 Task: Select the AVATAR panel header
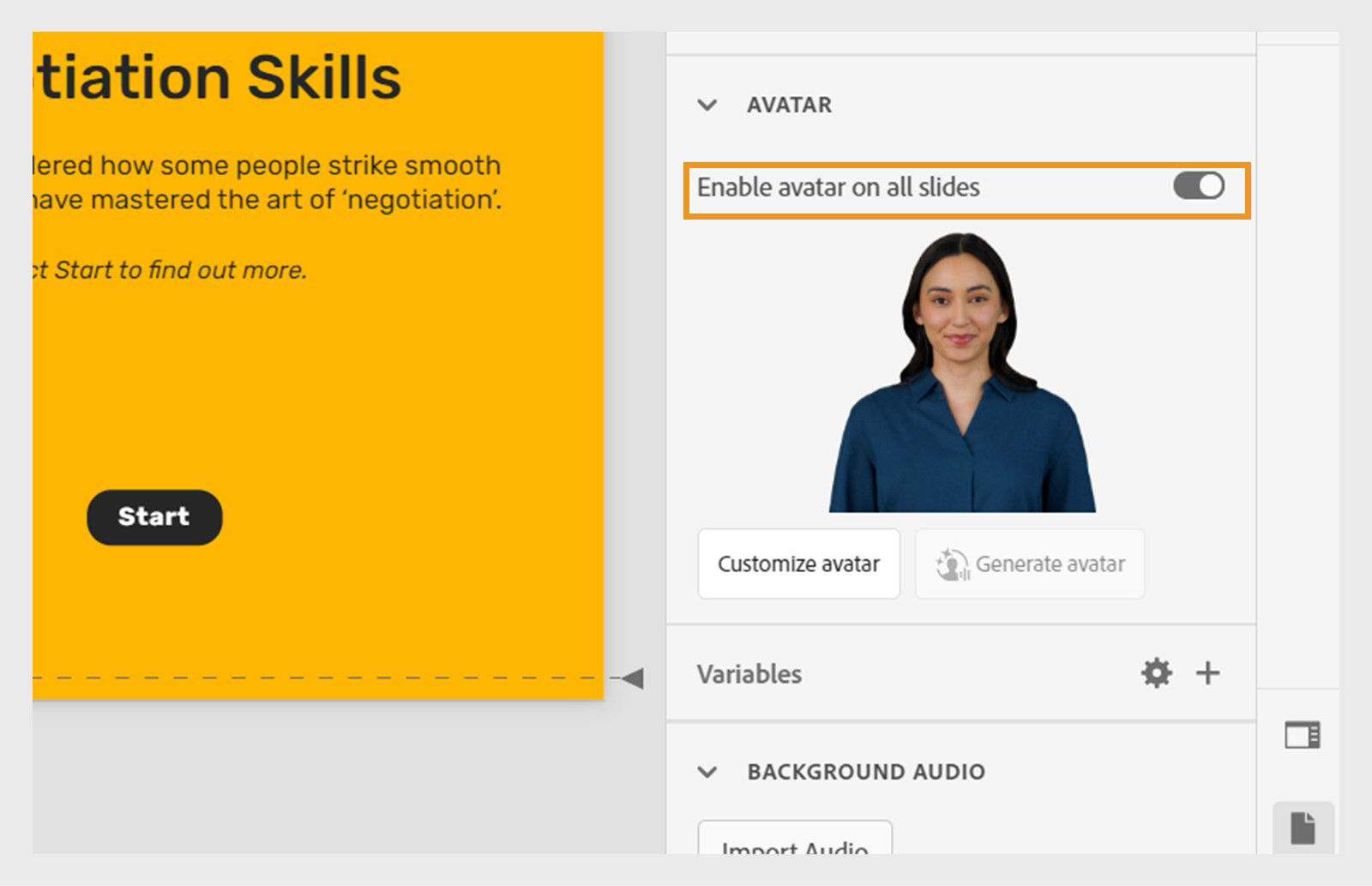(x=789, y=105)
